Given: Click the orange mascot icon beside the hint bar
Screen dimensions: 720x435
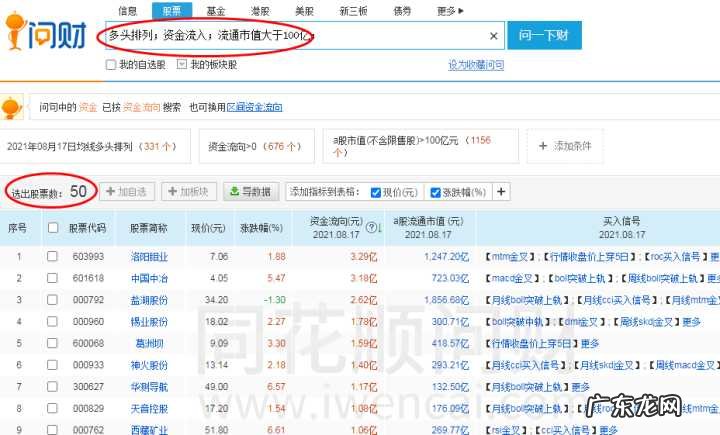Looking at the screenshot, I should pyautogui.click(x=11, y=107).
